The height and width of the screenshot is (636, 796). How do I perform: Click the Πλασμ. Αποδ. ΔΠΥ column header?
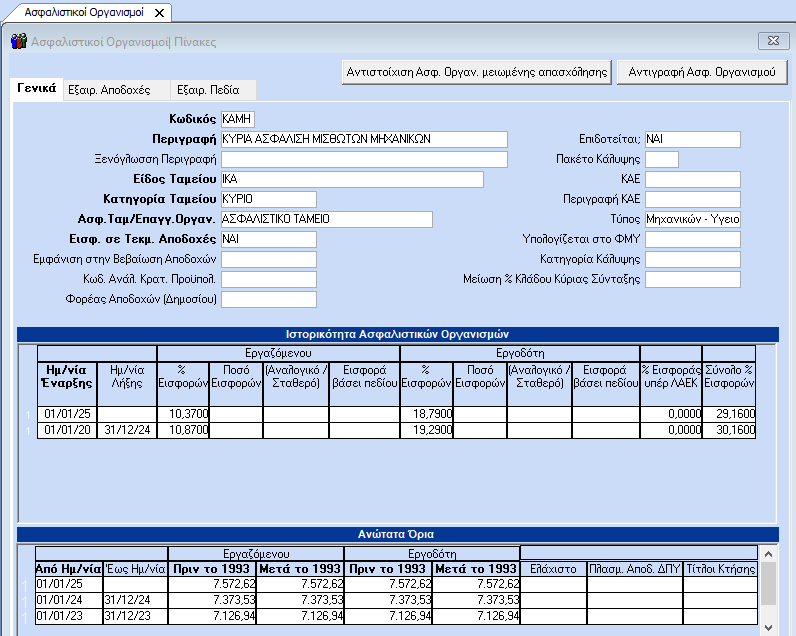[x=635, y=569]
